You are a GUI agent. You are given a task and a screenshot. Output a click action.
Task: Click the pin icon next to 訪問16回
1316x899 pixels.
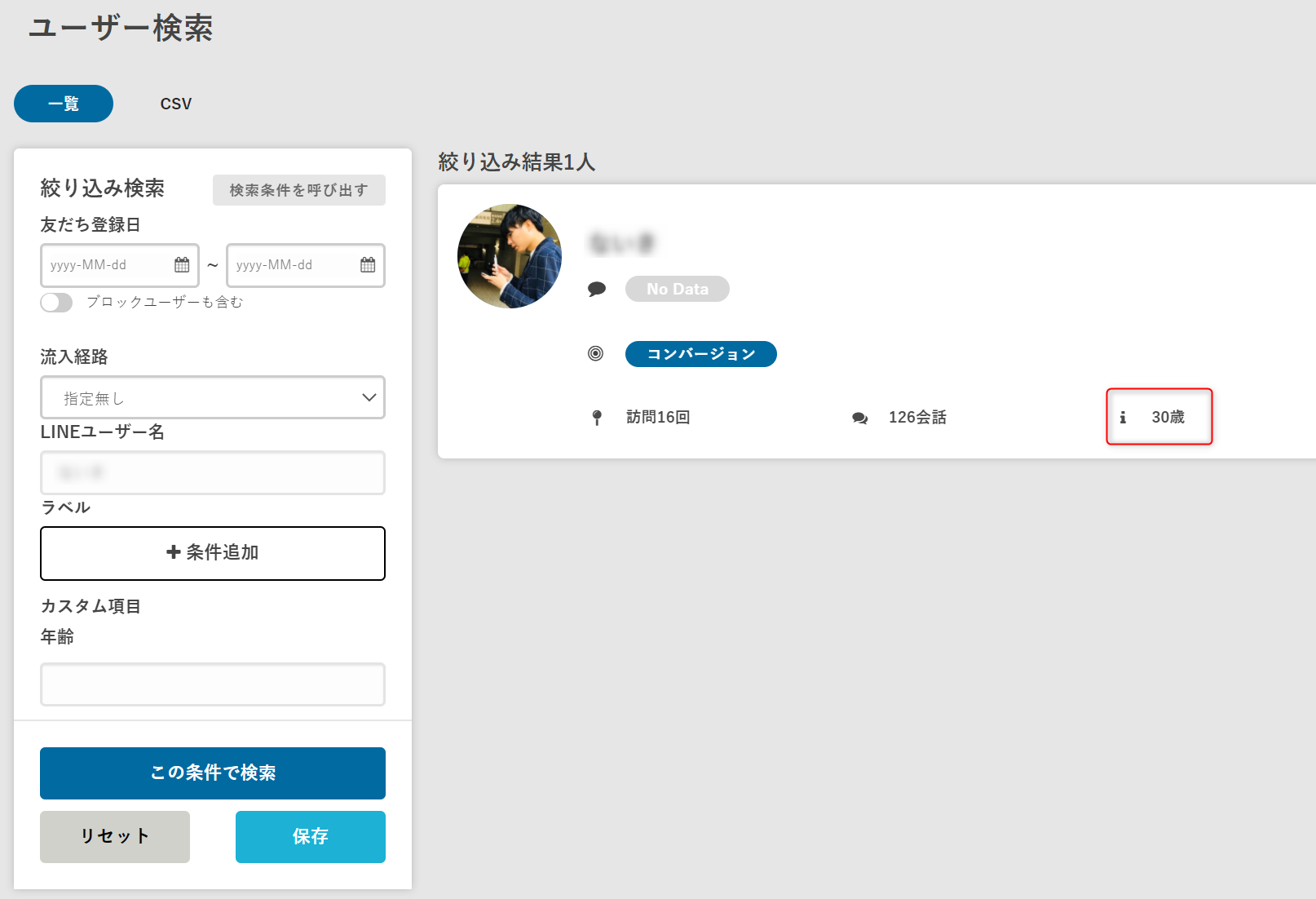(x=597, y=418)
